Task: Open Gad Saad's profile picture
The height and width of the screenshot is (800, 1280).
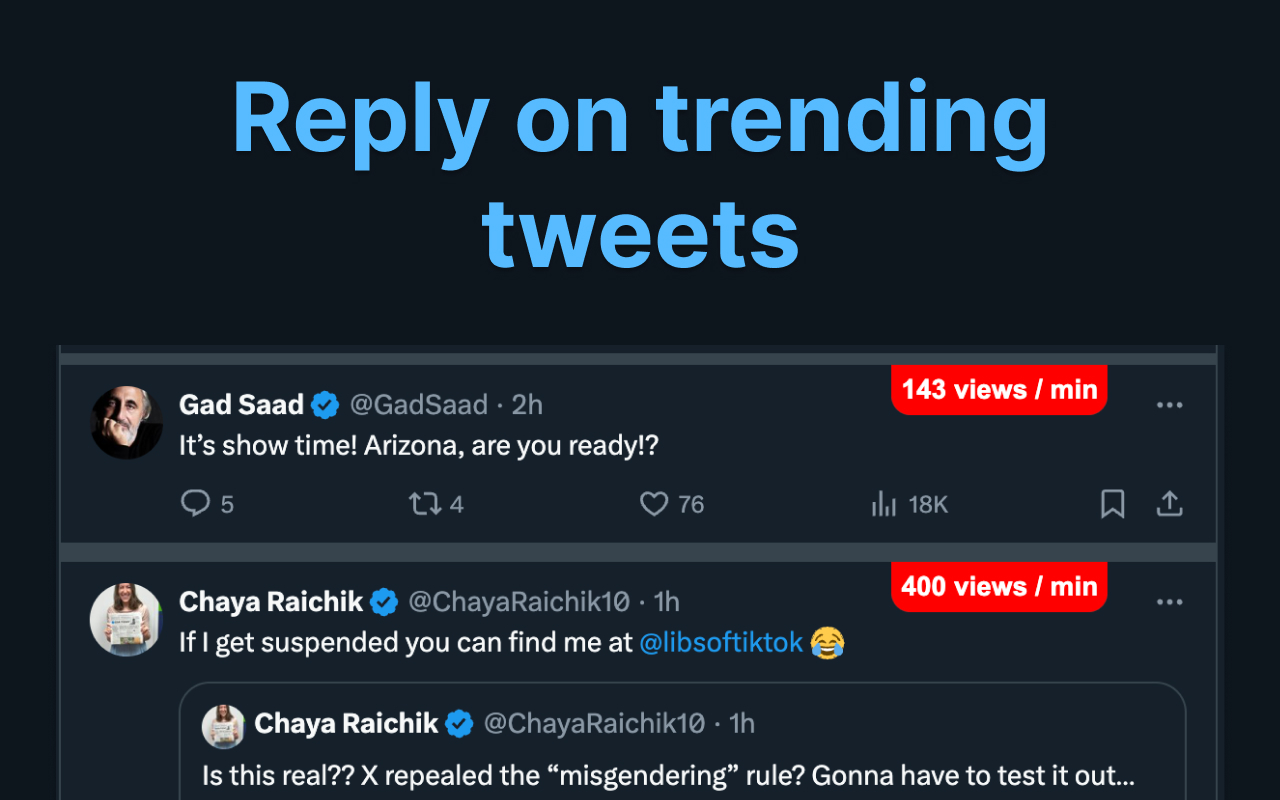Action: (x=127, y=422)
